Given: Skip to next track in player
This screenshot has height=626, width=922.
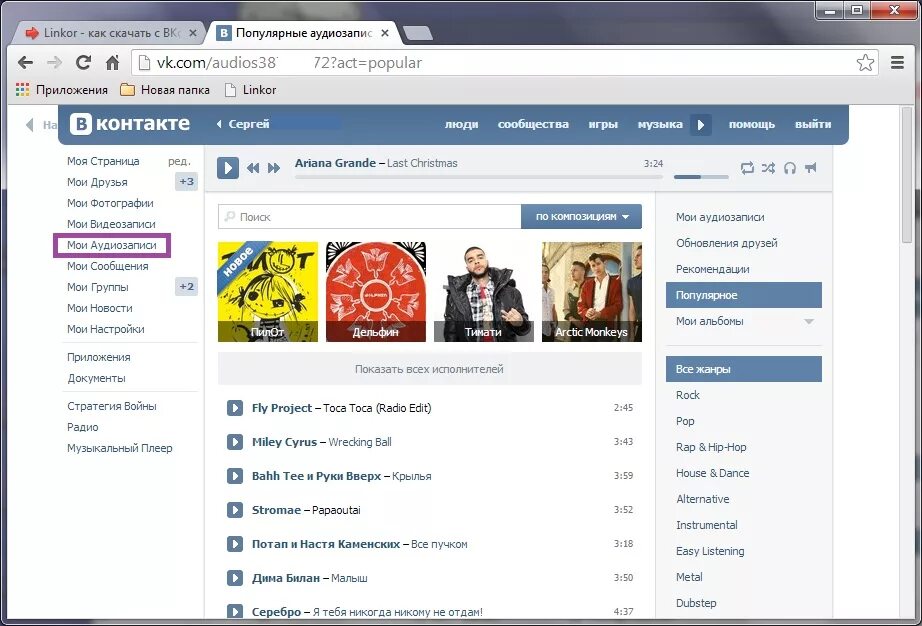Looking at the screenshot, I should pos(274,168).
